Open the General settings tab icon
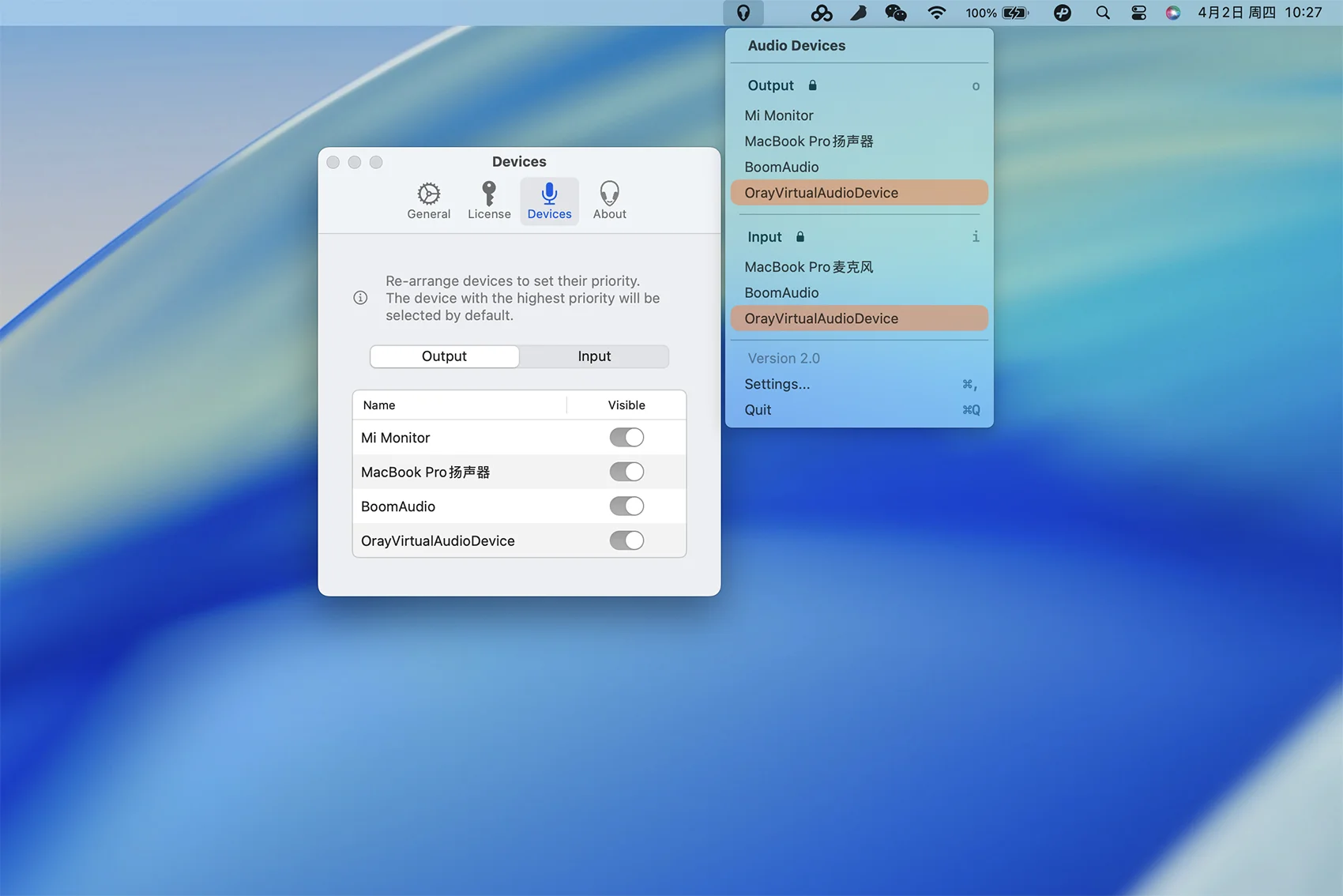This screenshot has width=1343, height=896. tap(429, 194)
